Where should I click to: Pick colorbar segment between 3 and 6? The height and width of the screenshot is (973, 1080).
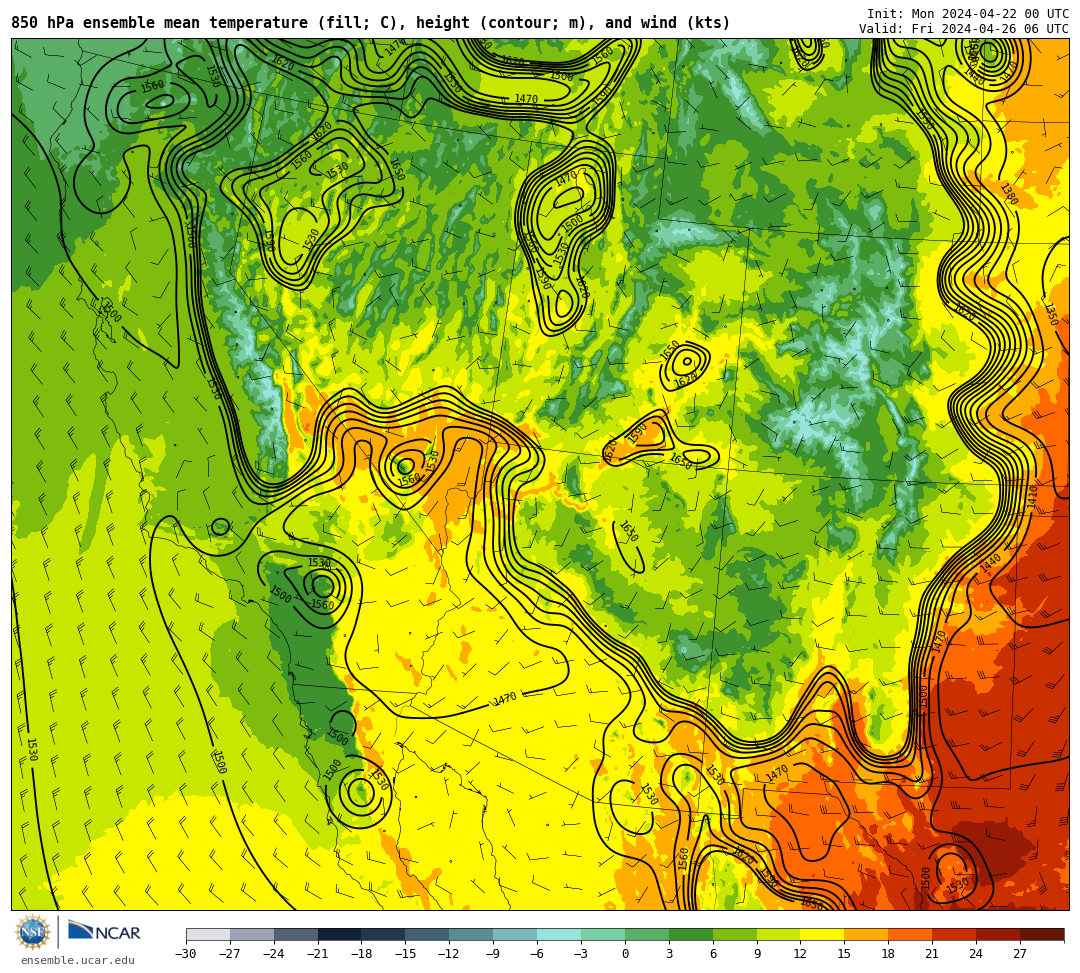point(692,934)
